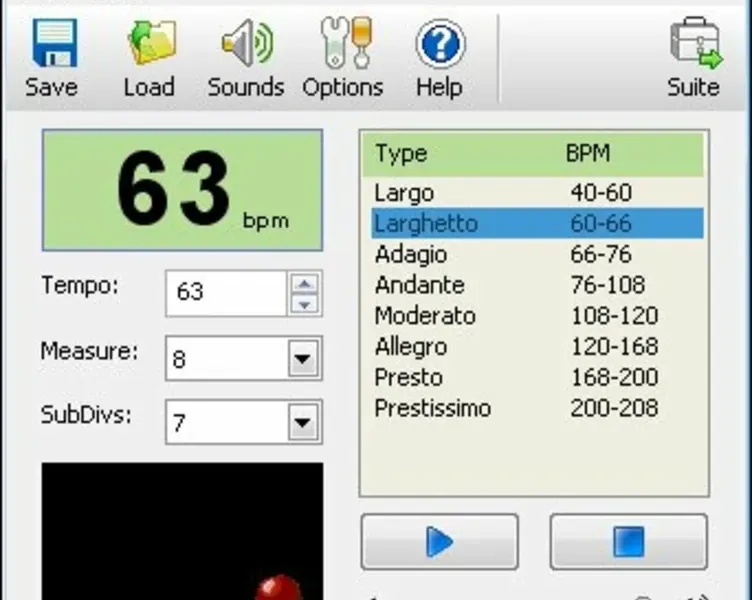Stop the metronome with the stop button
This screenshot has height=600, width=752.
628,541
